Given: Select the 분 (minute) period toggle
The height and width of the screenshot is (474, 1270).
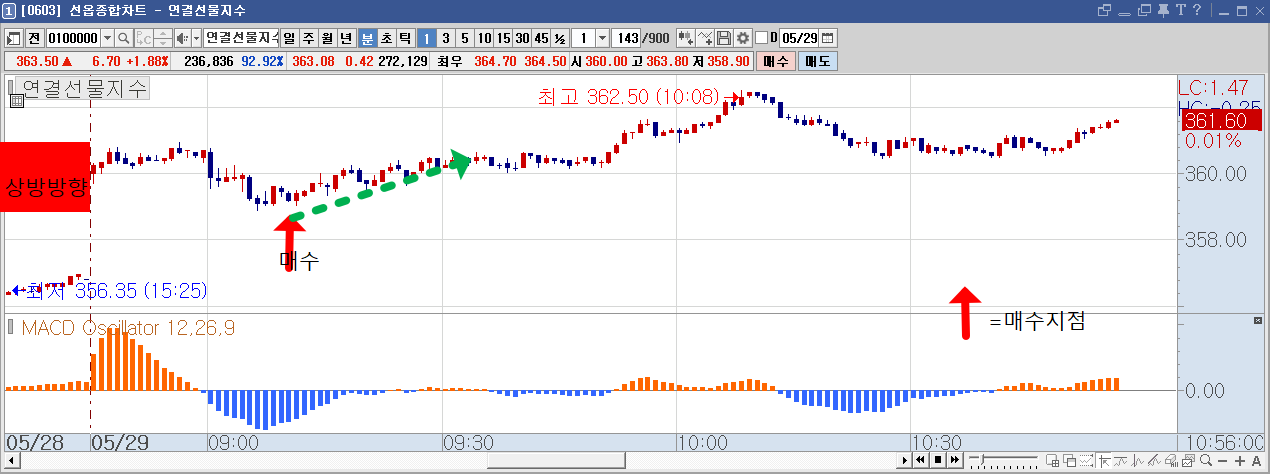Looking at the screenshot, I should point(368,38).
